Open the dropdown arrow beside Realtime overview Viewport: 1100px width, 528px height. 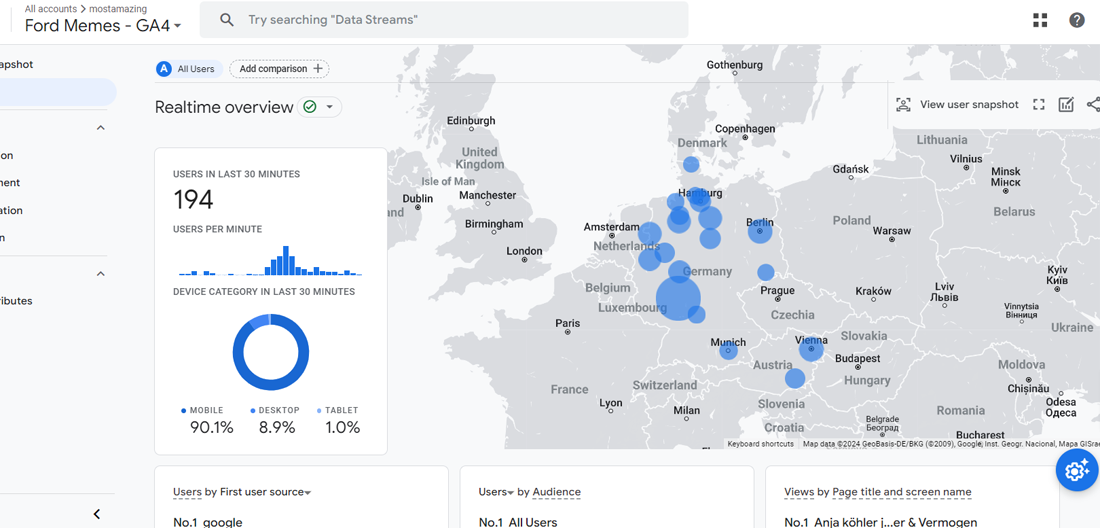coord(330,107)
